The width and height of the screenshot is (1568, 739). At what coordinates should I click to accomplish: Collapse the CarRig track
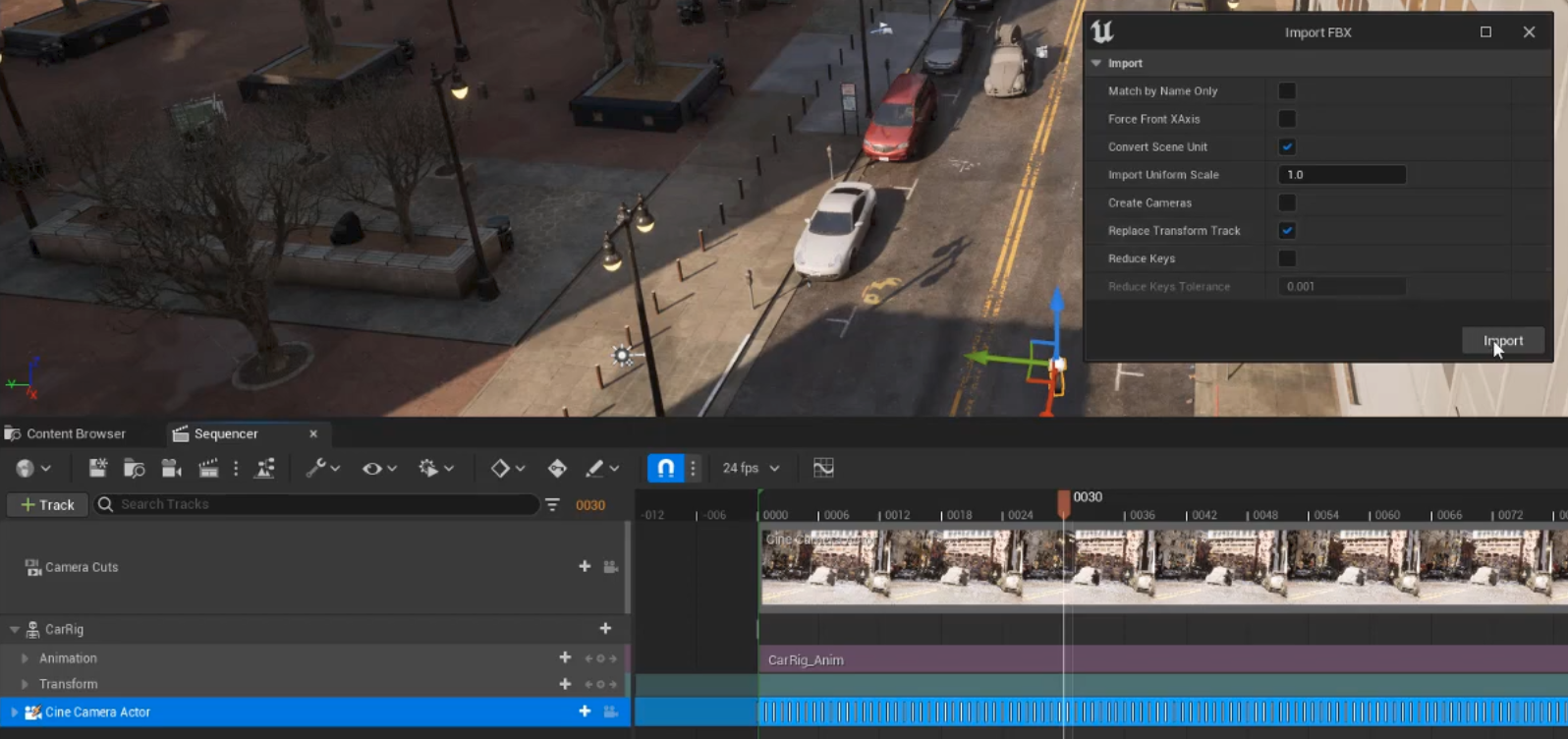coord(15,630)
